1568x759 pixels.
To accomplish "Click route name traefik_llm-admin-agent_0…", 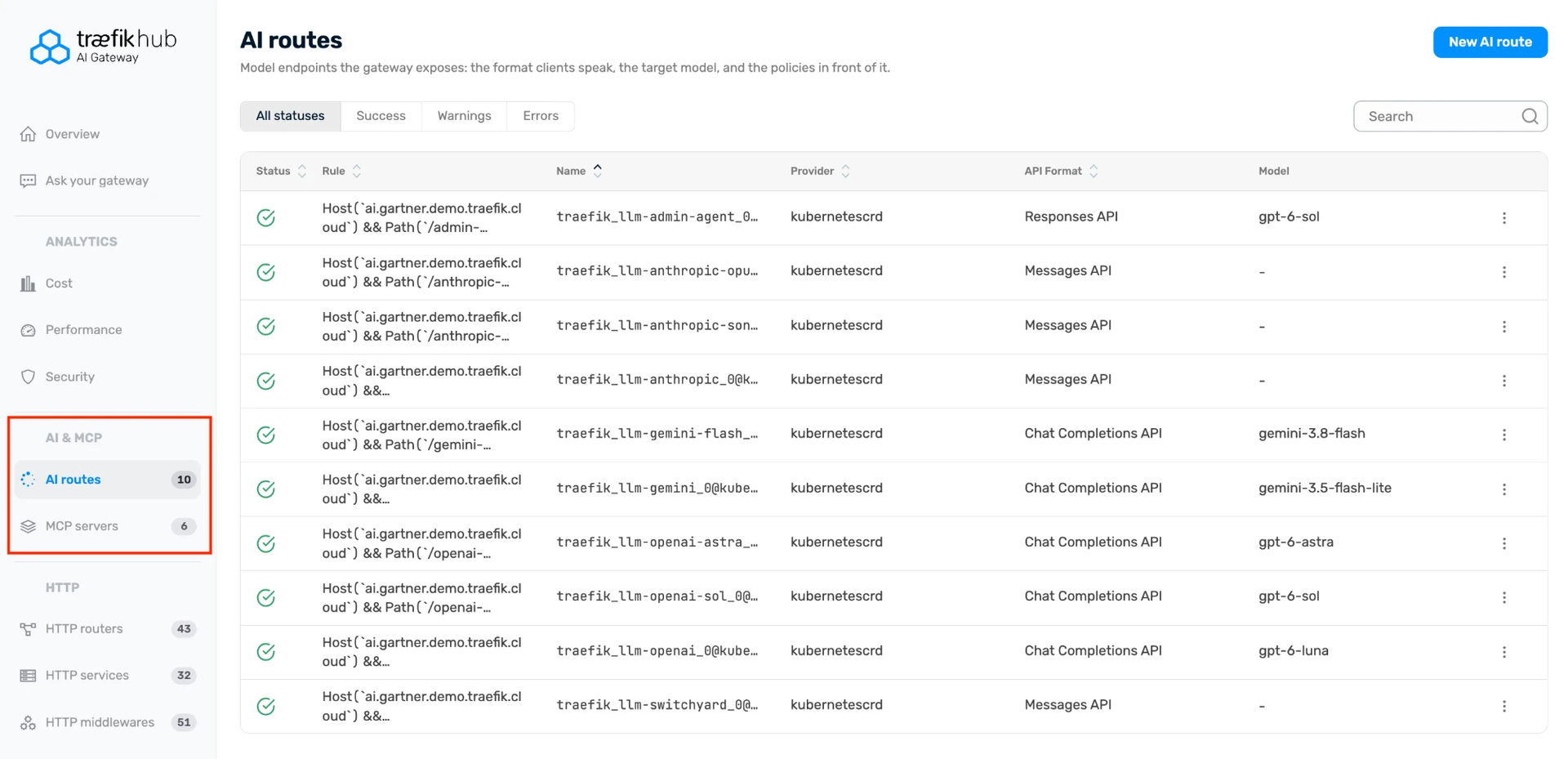I will 657,217.
